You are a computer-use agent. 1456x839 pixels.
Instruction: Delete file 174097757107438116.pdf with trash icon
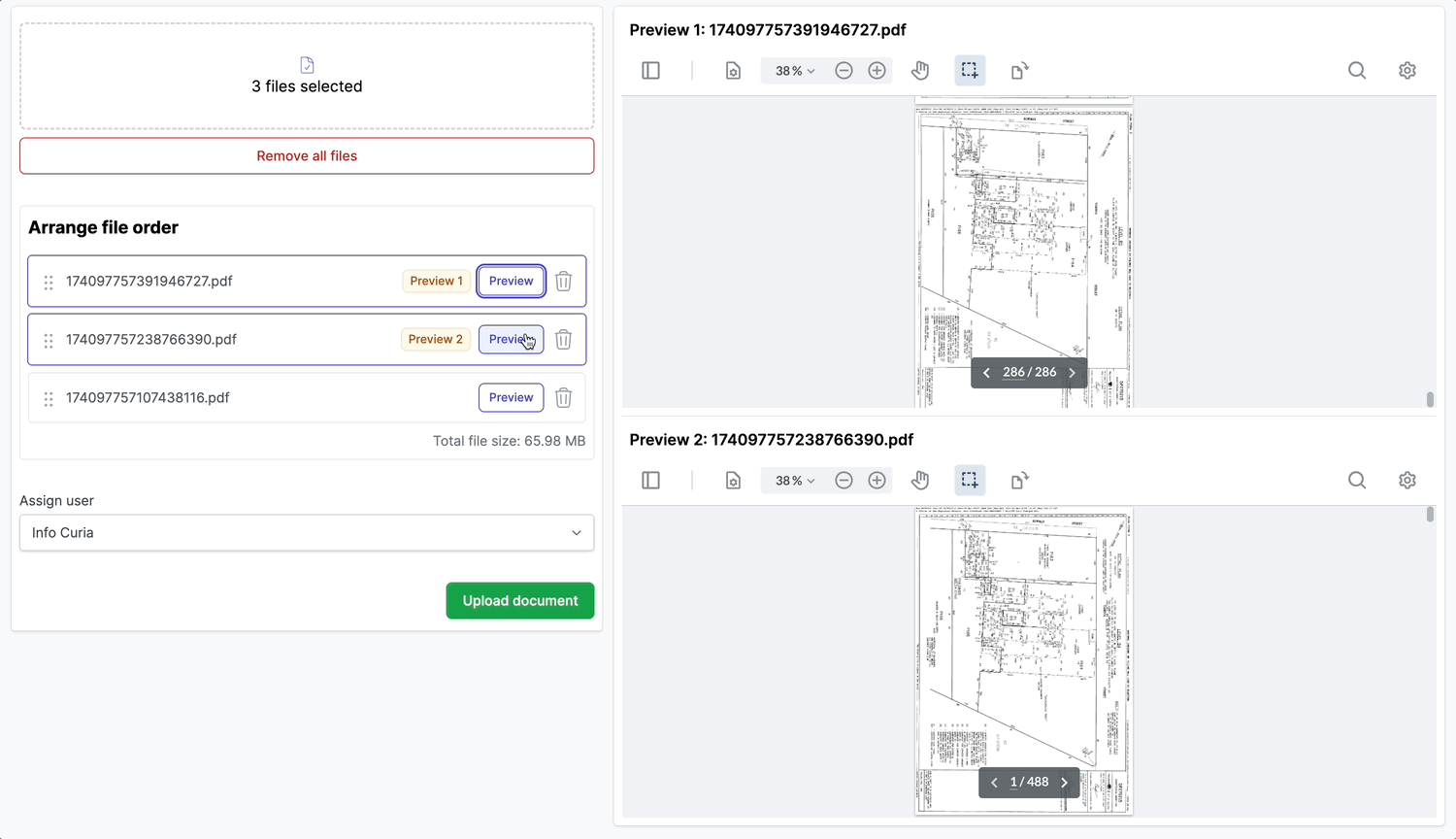tap(563, 398)
